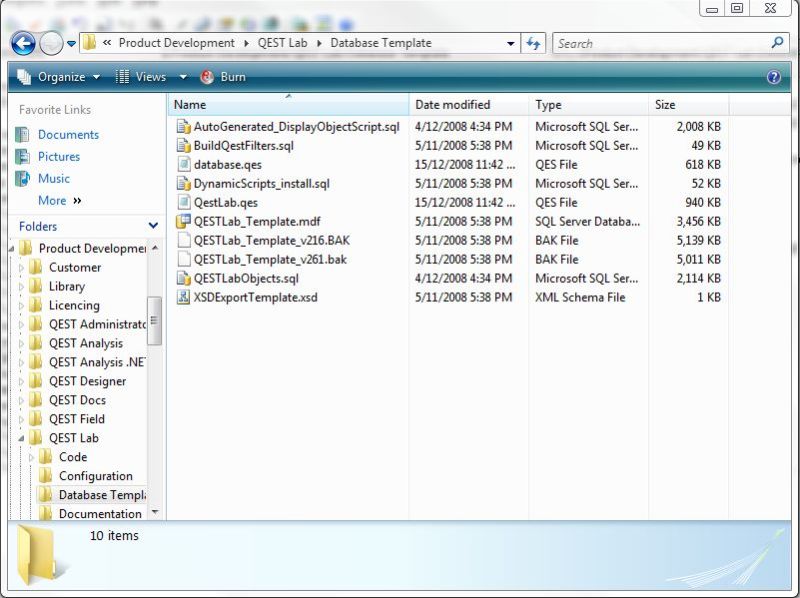
Task: Sort by the Date modified column header
Action: tap(453, 105)
